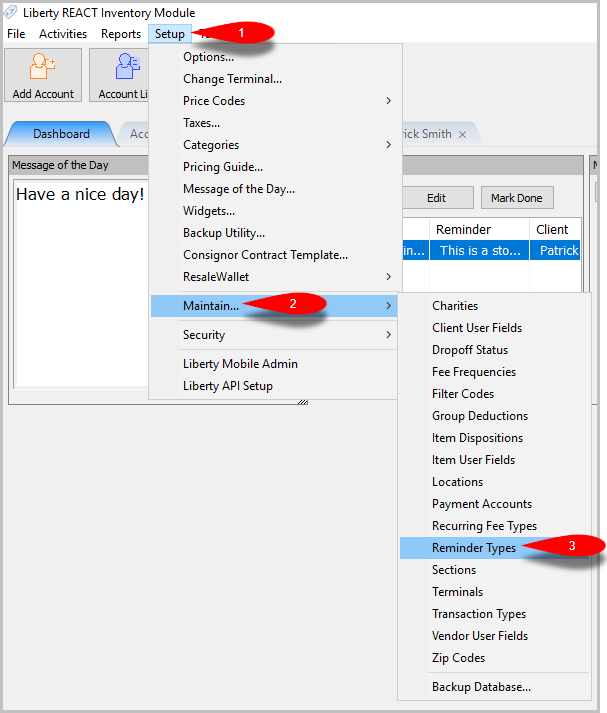
Task: Select Message of the Day... entry
Action: (239, 189)
